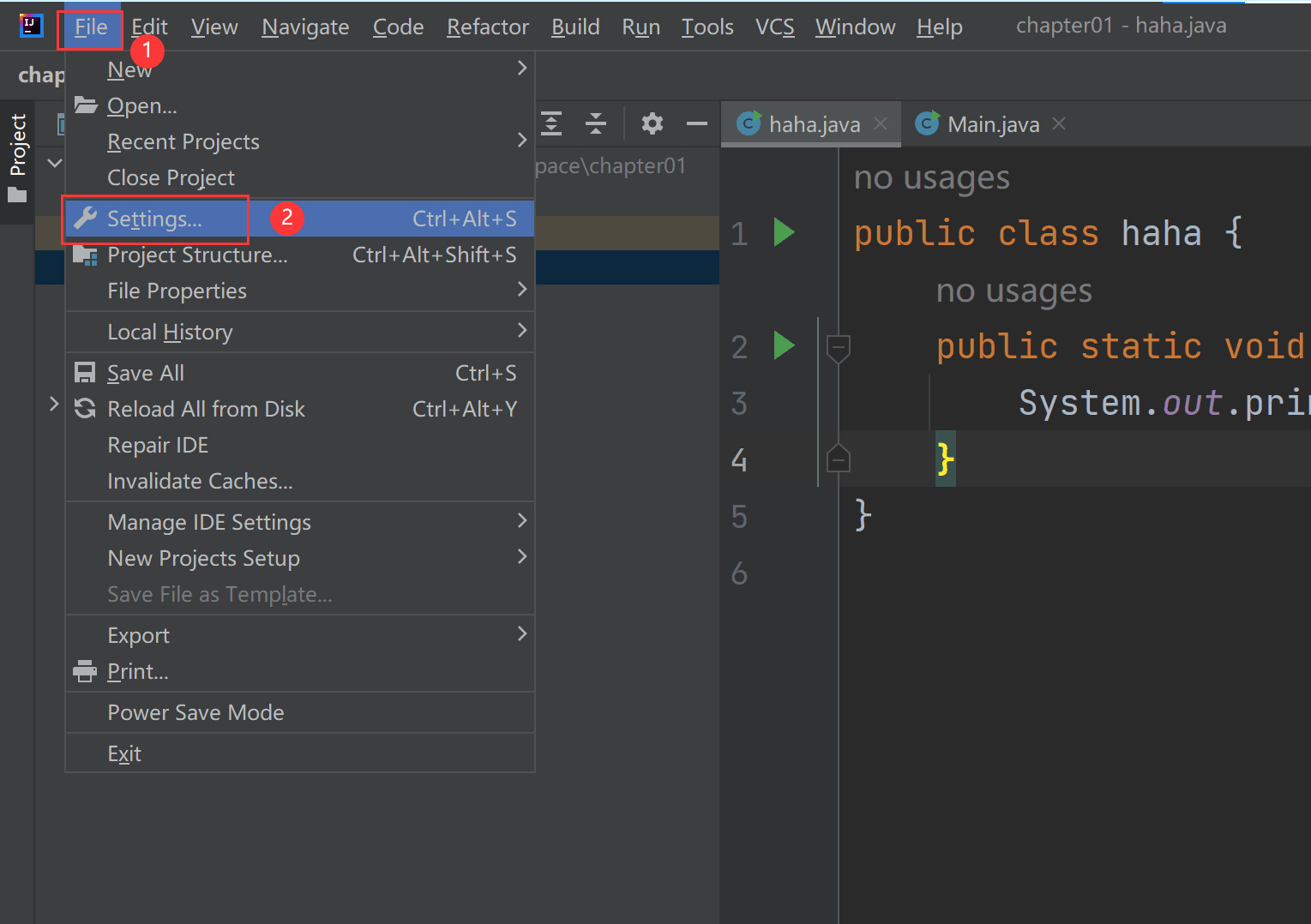
Task: Close the Main.java editor tab
Action: click(x=1059, y=124)
